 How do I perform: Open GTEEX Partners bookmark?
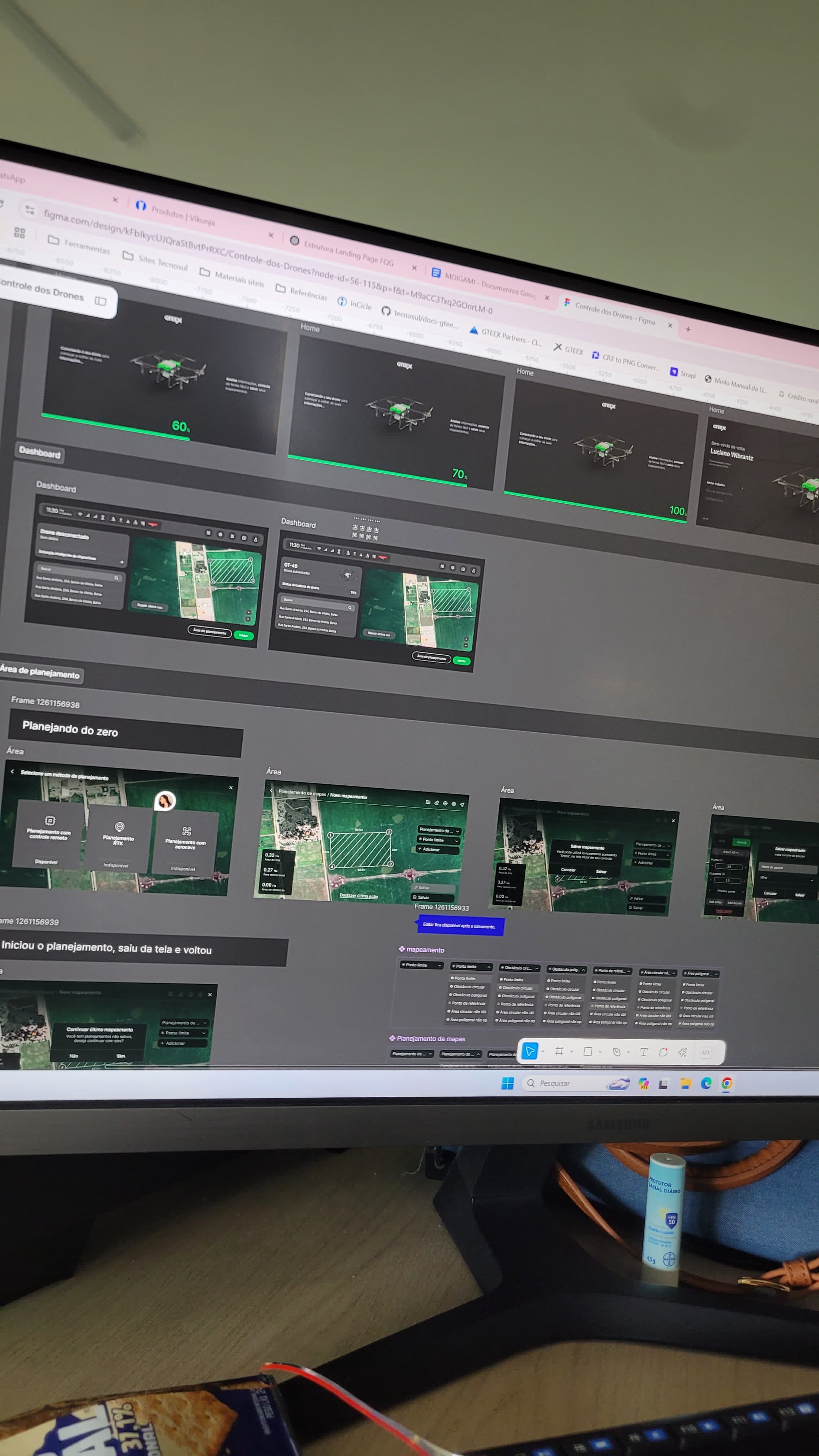click(505, 336)
